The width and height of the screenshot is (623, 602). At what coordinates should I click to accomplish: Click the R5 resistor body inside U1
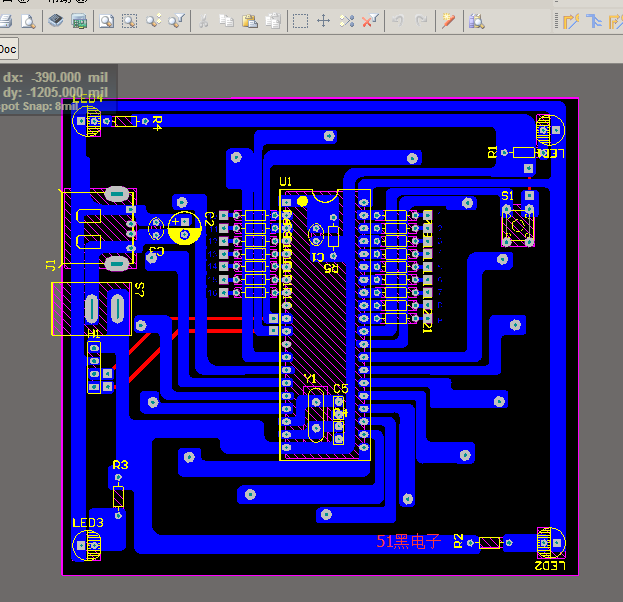point(333,237)
